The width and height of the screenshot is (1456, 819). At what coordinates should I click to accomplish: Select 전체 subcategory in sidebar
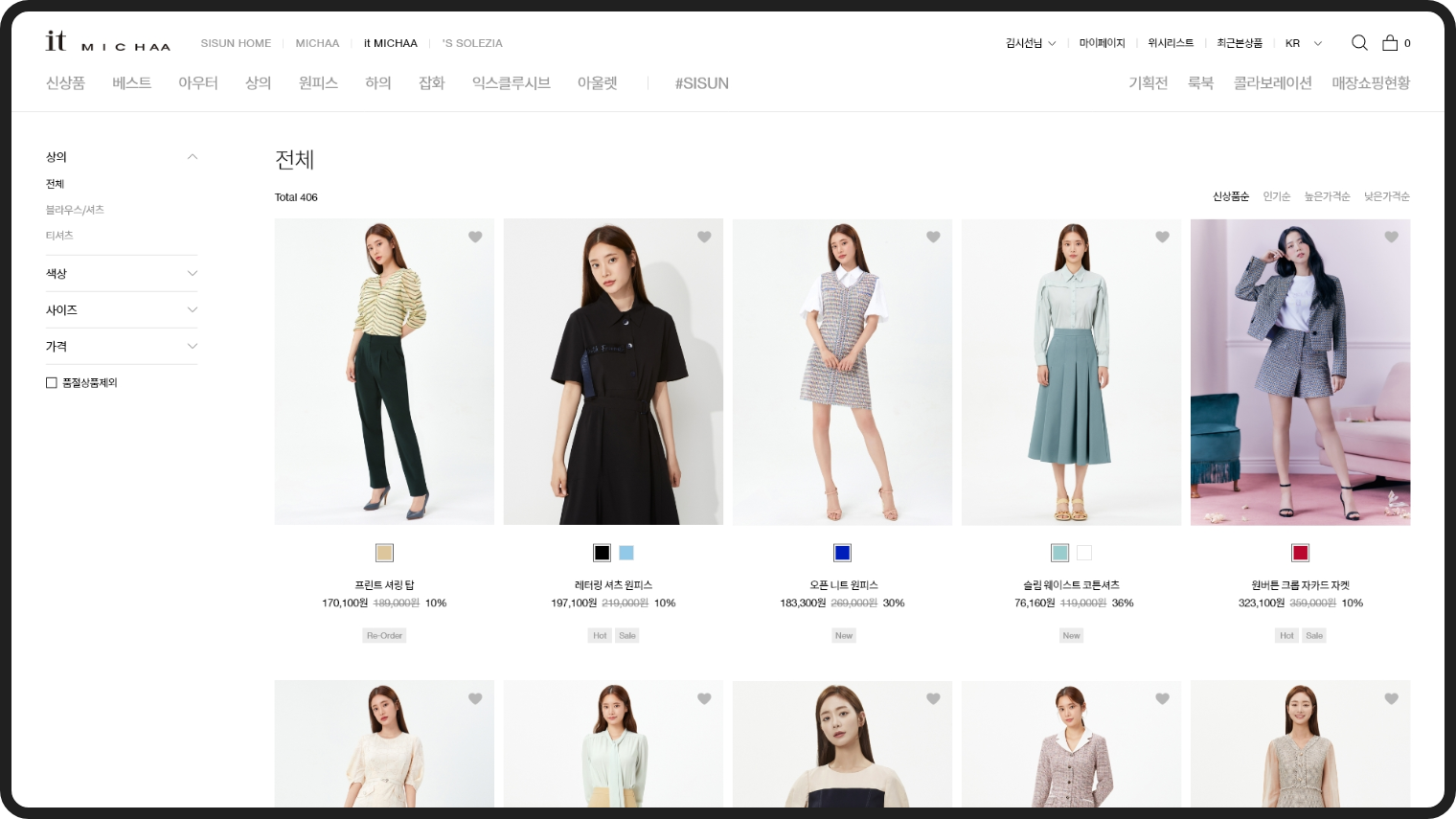click(55, 184)
